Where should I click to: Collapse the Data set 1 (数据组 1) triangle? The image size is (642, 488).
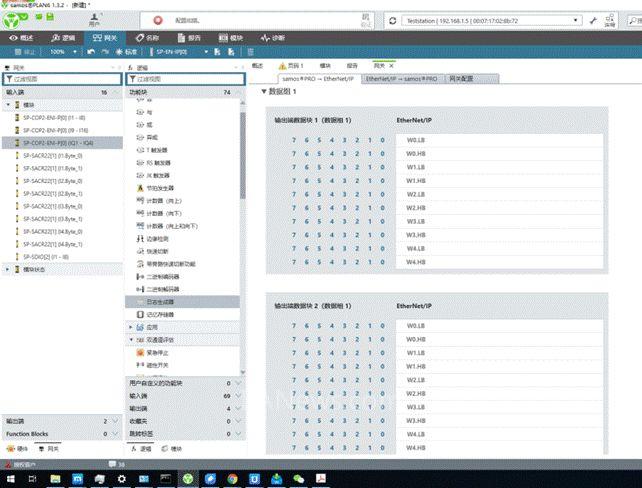264,91
